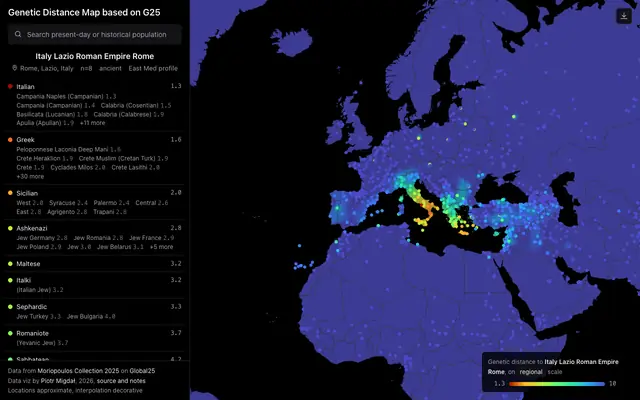Click the "ancient" tag

point(110,68)
